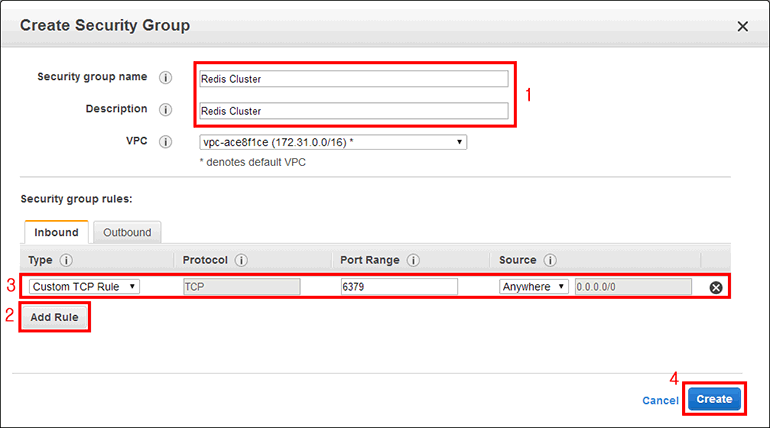
Task: Switch to the Outbound tab
Action: (127, 232)
